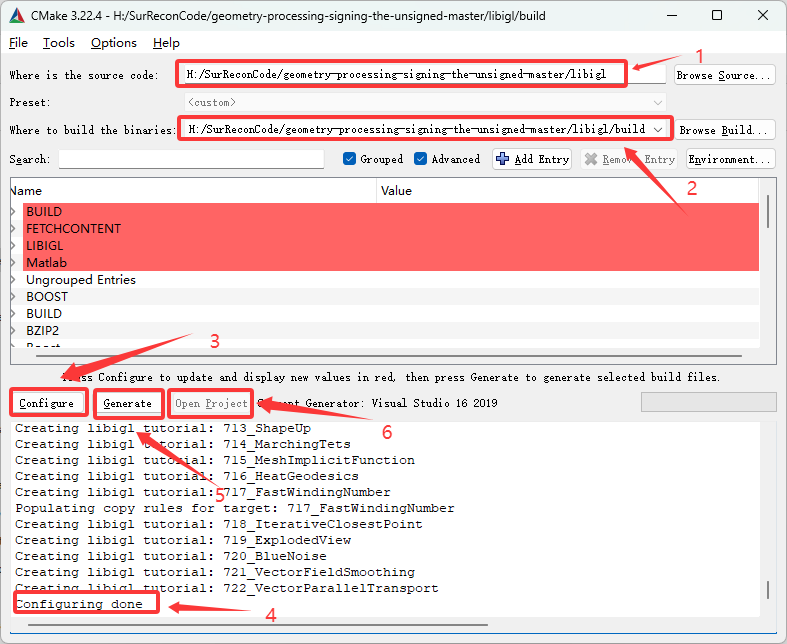The width and height of the screenshot is (787, 644).
Task: Click the Generate button
Action: point(127,404)
